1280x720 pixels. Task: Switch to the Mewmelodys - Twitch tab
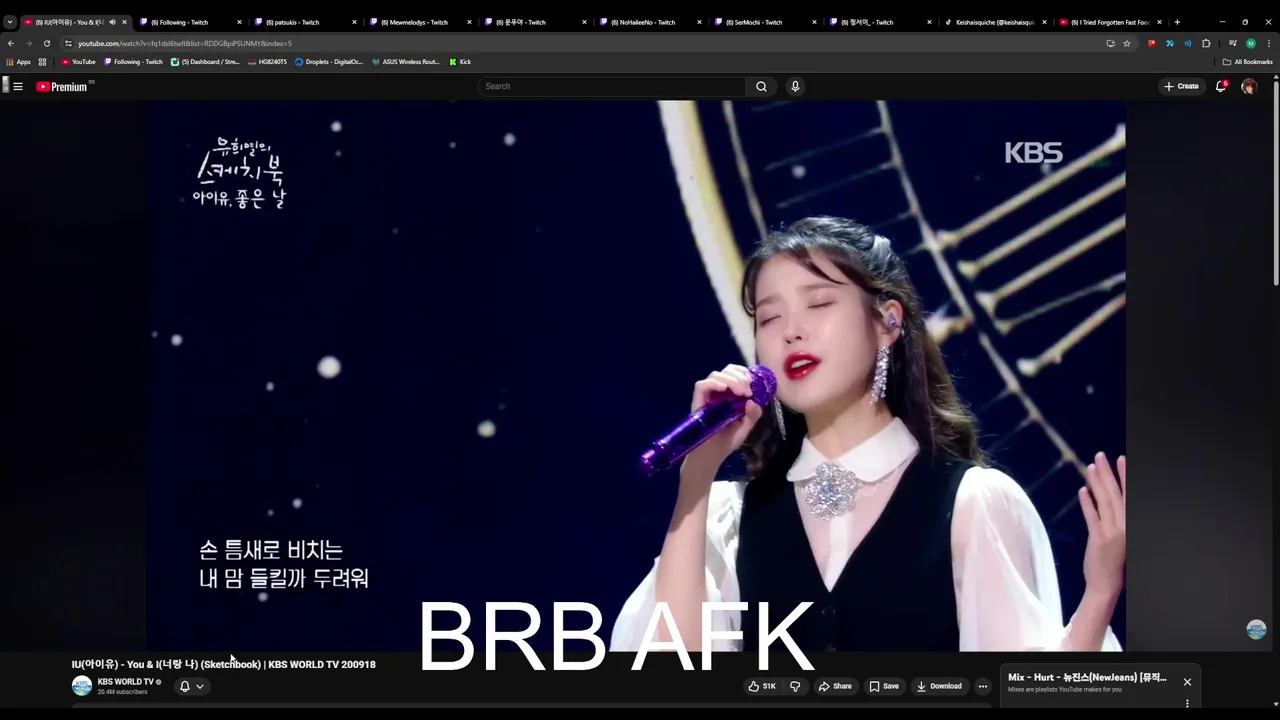[x=418, y=22]
